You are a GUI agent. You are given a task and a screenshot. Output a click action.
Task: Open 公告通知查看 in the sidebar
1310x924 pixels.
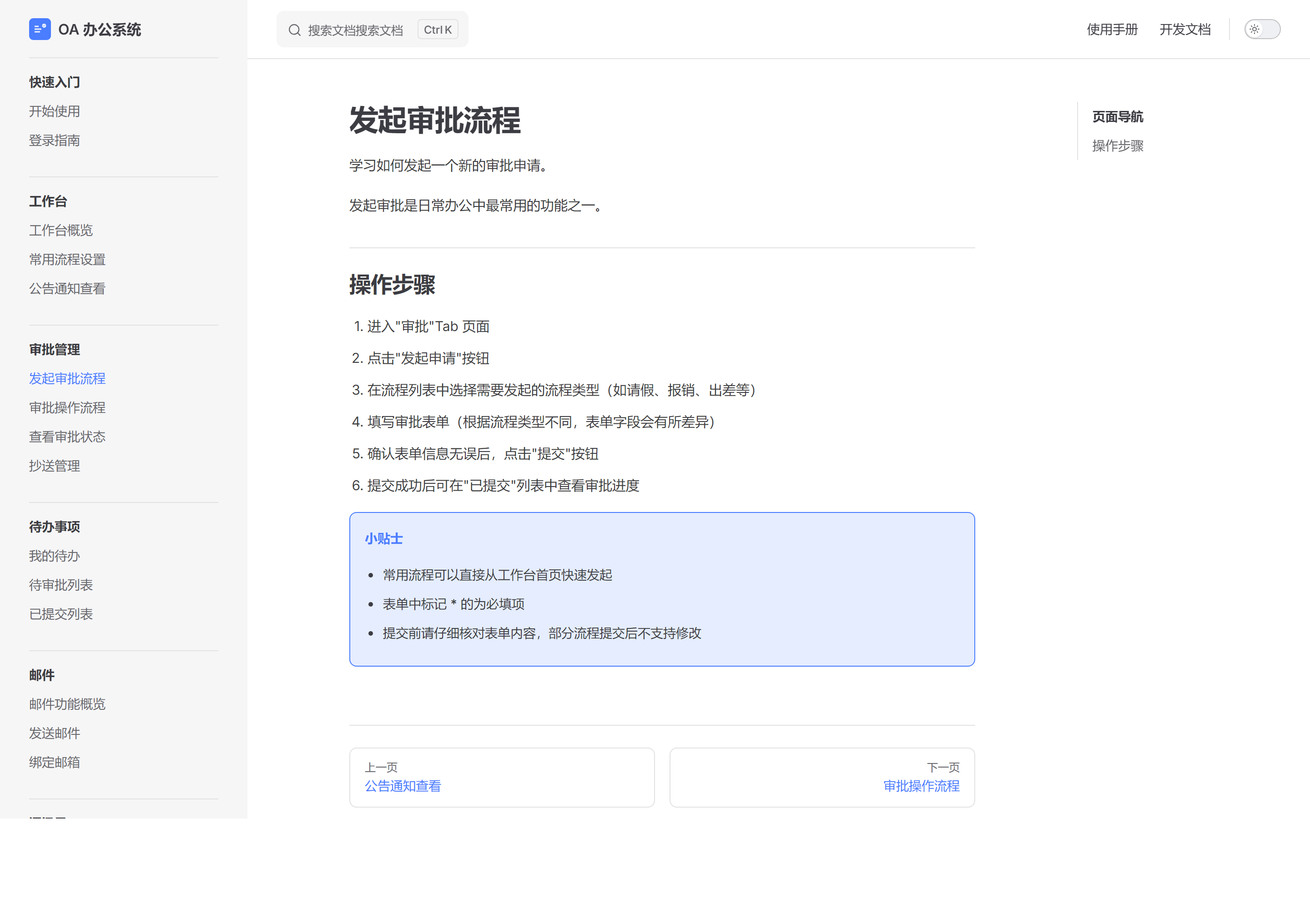coord(67,289)
